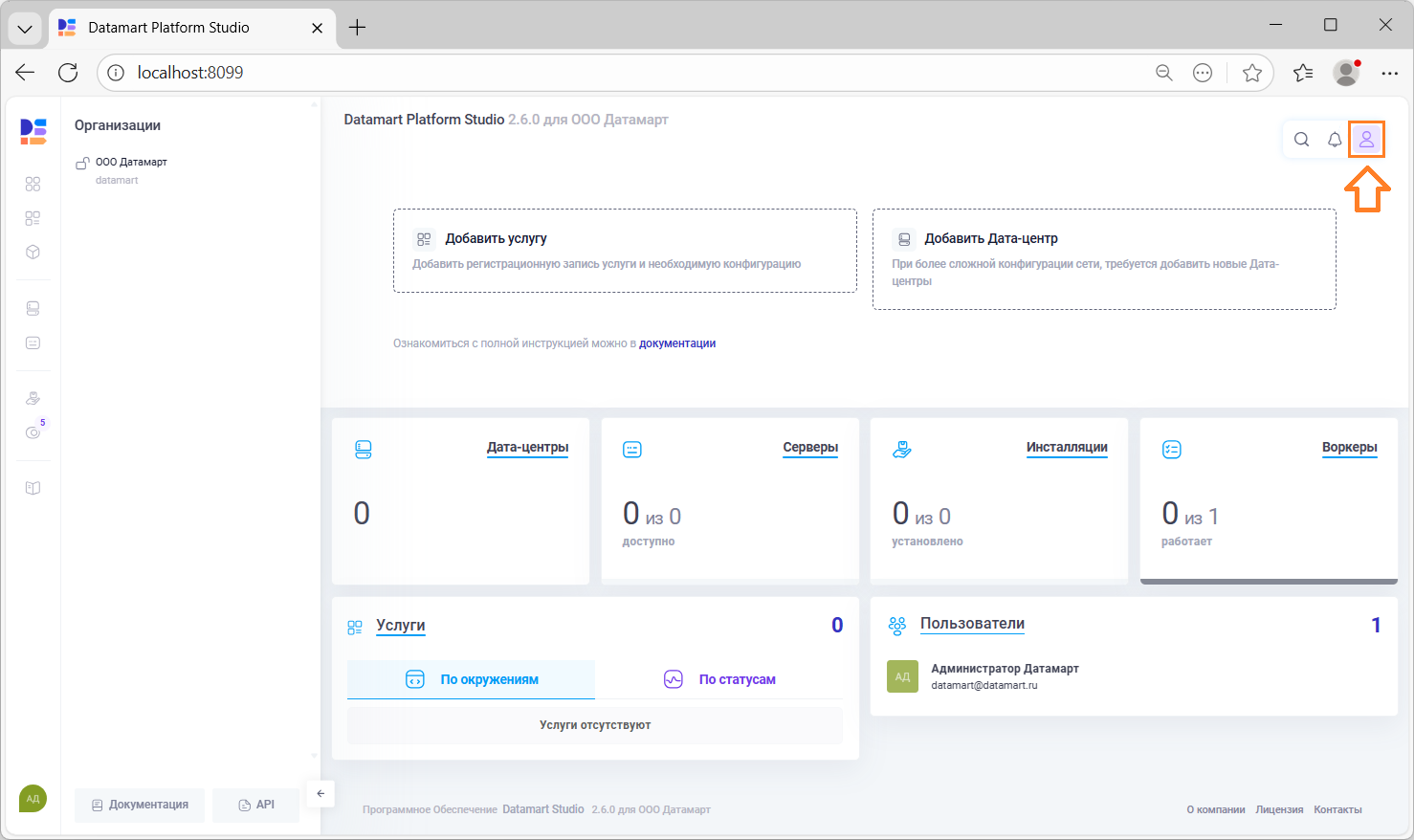
Task: Open the Воркеры link
Action: tap(1350, 448)
